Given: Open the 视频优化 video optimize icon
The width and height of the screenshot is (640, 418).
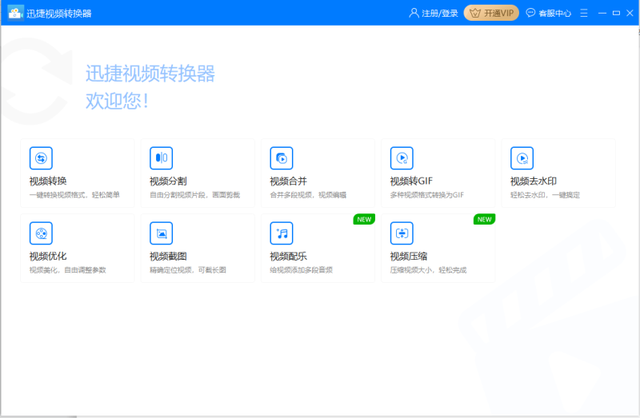Looking at the screenshot, I should 41,233.
